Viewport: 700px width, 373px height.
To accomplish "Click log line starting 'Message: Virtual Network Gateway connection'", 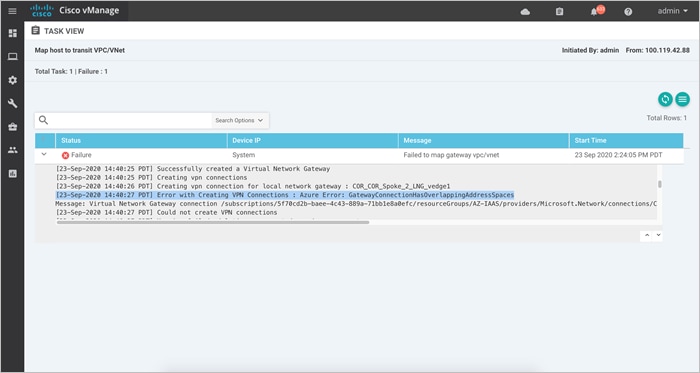I will point(356,203).
